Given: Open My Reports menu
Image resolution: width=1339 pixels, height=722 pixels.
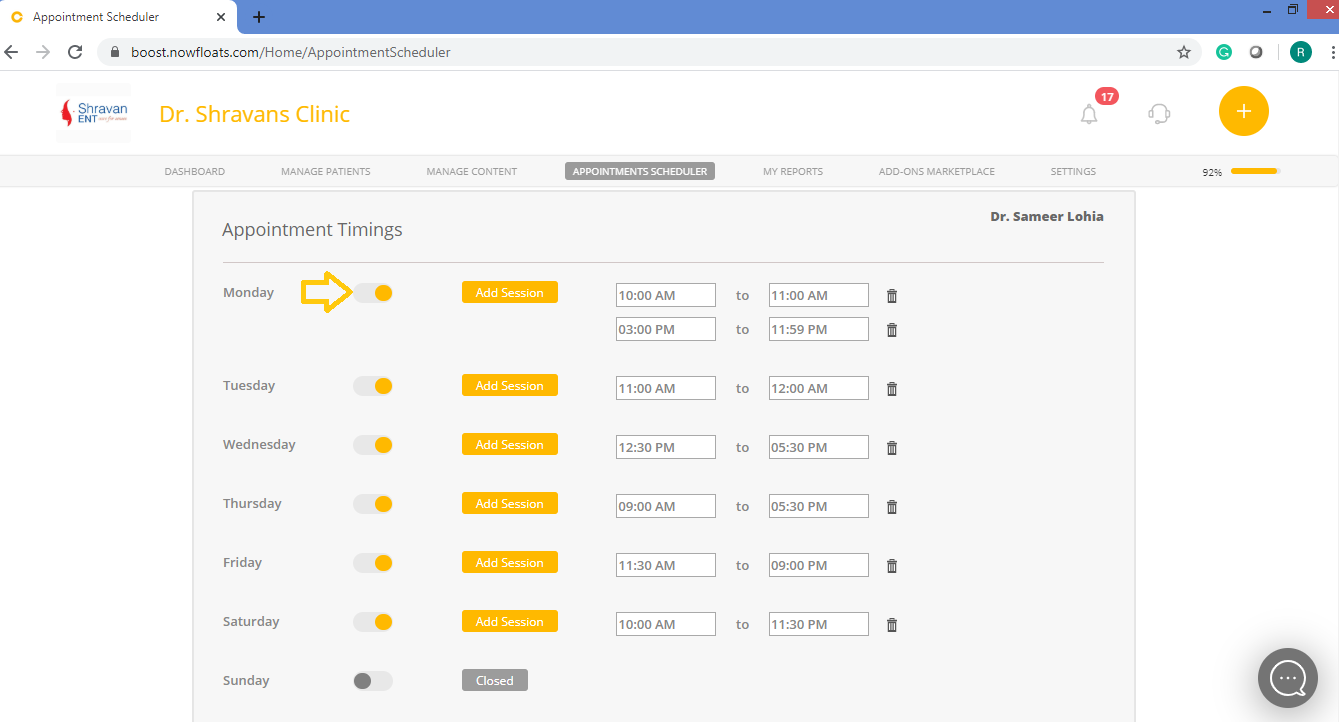Looking at the screenshot, I should [x=793, y=172].
